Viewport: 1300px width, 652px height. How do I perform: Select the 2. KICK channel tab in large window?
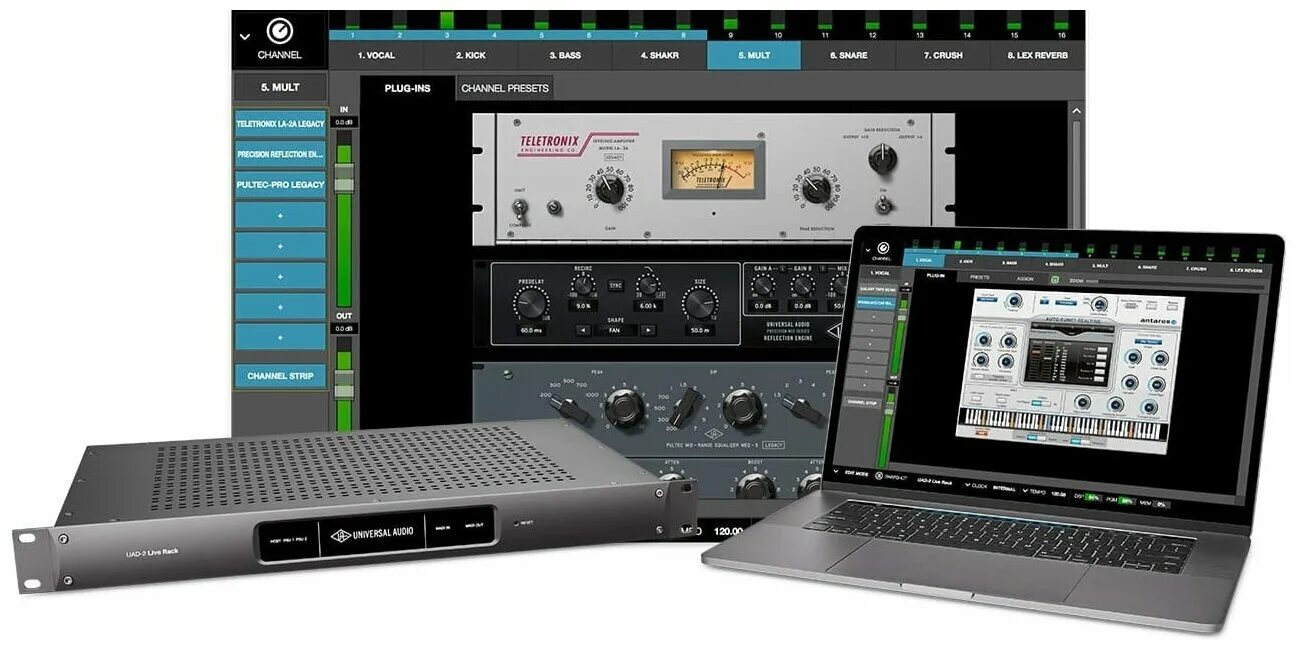tap(470, 55)
